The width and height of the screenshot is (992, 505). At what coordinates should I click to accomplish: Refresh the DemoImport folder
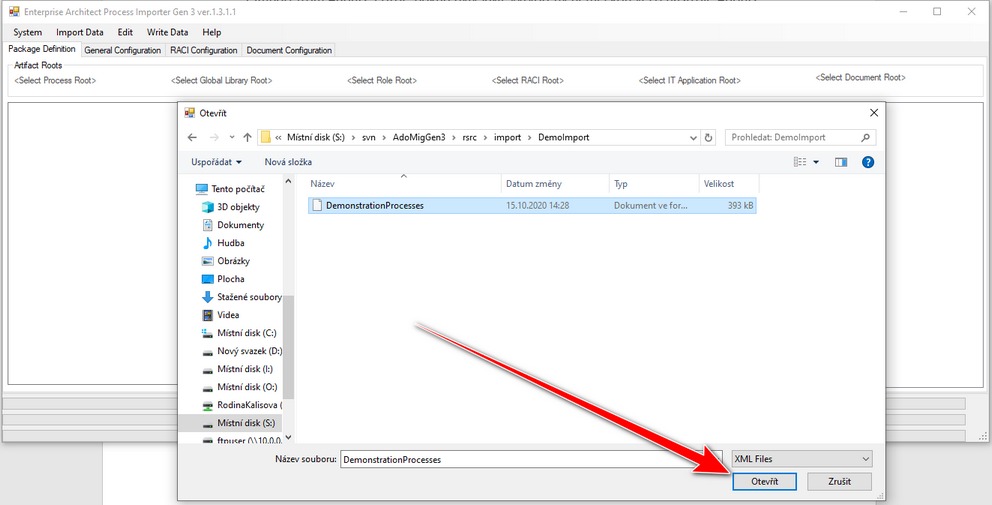pos(709,137)
